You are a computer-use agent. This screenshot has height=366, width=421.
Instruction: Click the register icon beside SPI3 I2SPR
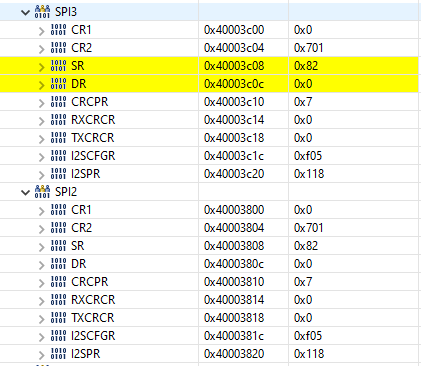point(58,174)
